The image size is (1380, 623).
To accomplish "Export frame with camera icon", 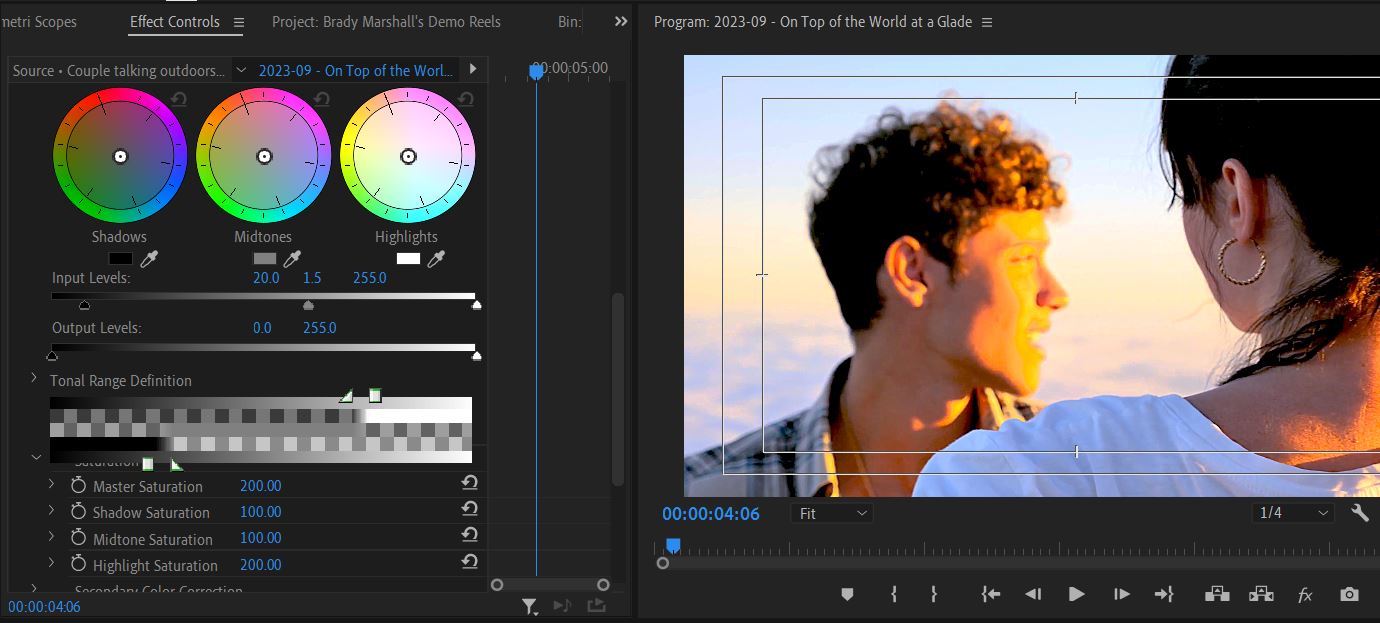I will tap(1349, 594).
